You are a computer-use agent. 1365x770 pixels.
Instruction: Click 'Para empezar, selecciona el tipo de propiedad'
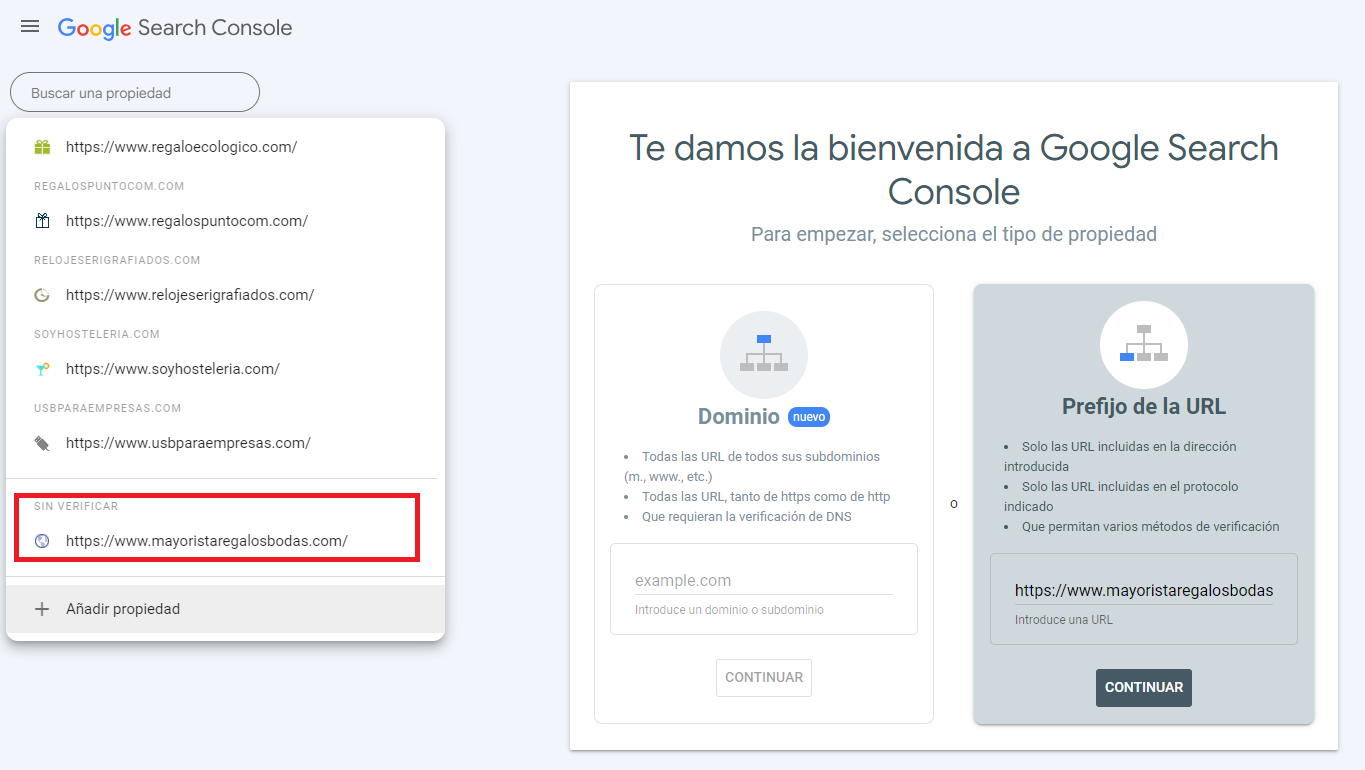[954, 234]
